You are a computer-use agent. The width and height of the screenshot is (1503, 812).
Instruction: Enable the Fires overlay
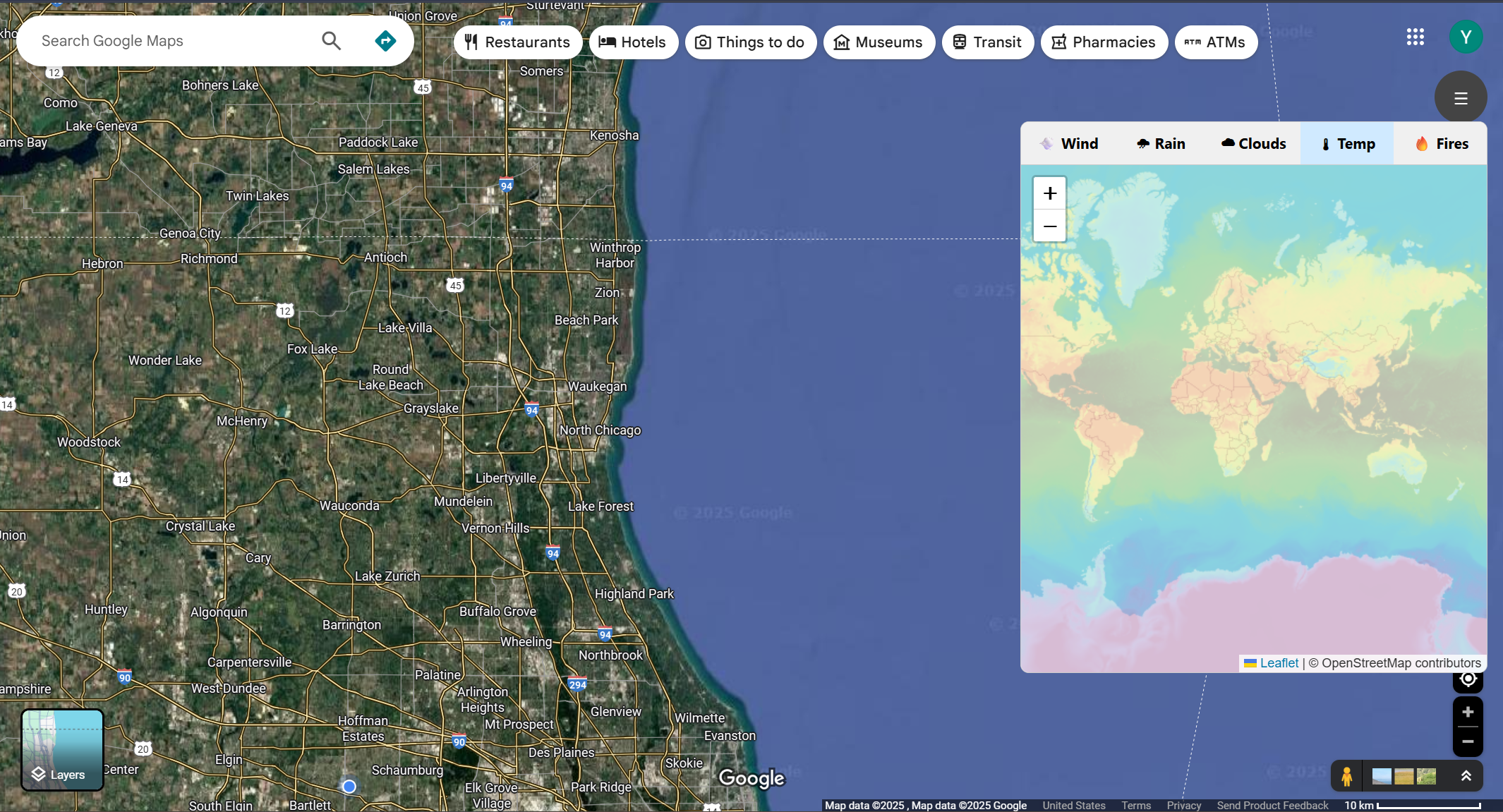tap(1441, 144)
